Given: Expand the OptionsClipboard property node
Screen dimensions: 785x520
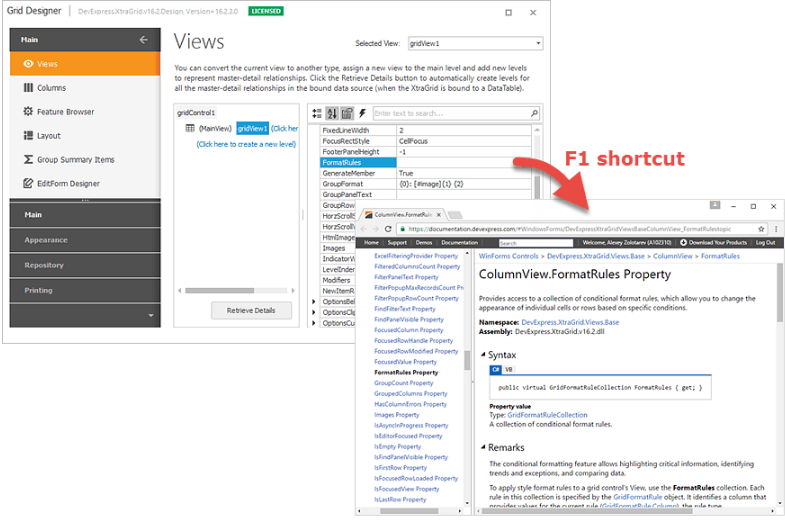Looking at the screenshot, I should tap(314, 312).
